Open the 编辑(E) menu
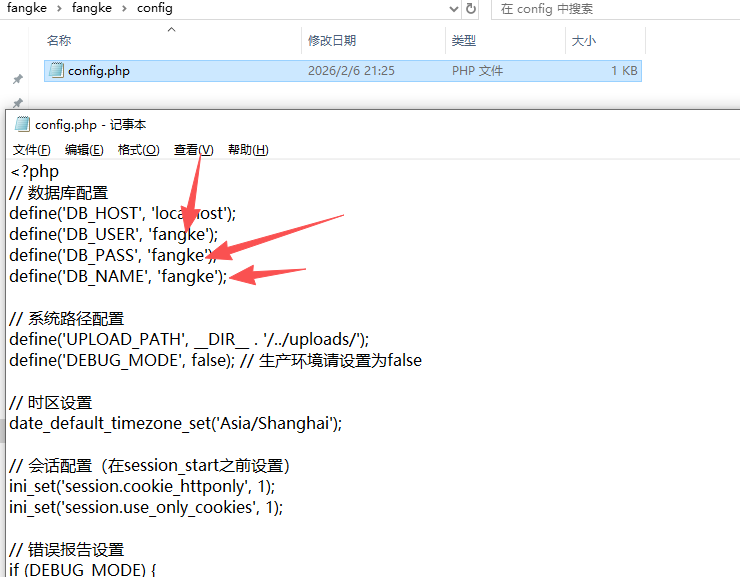Image resolution: width=740 pixels, height=577 pixels. click(84, 150)
